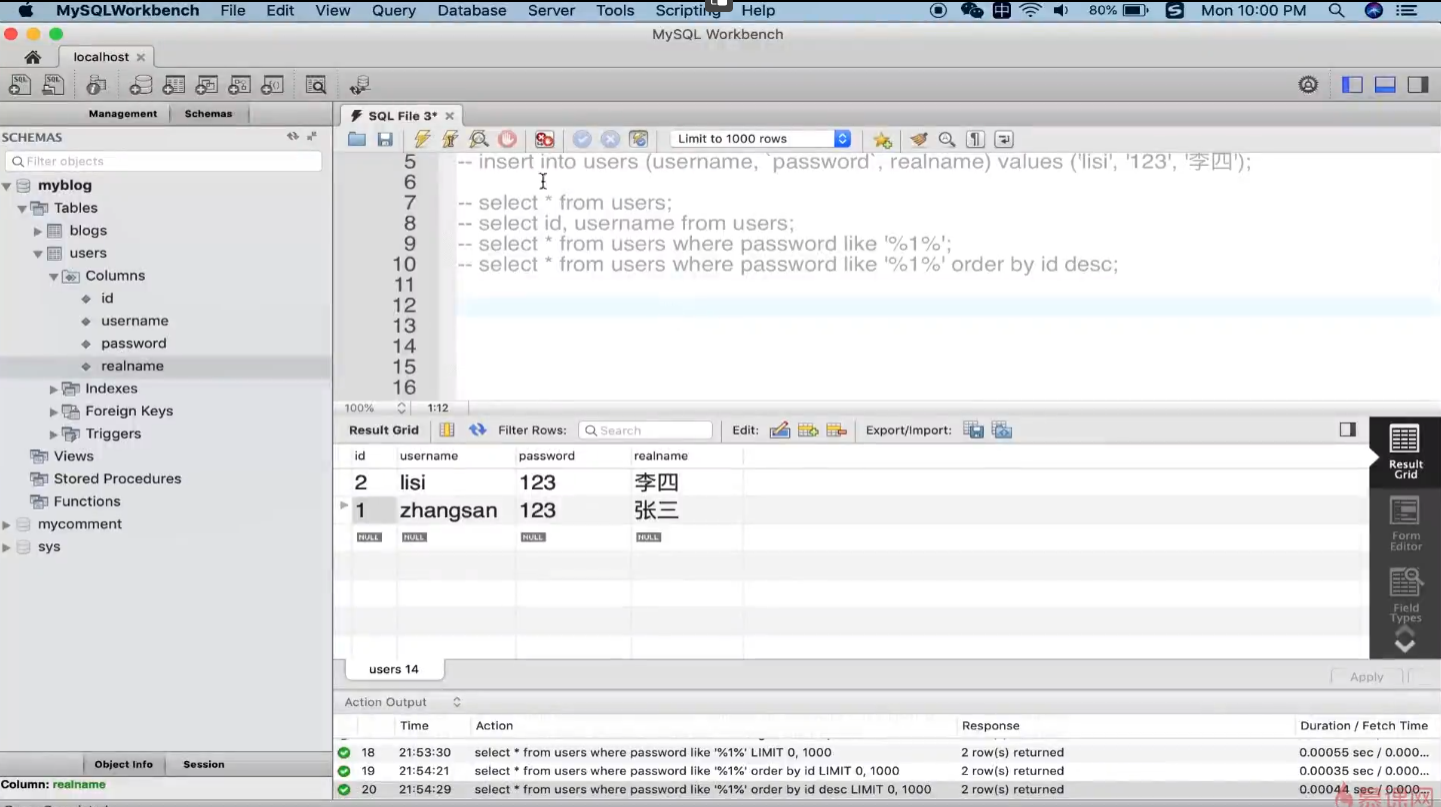The width and height of the screenshot is (1441, 807).
Task: Stop the running query
Action: point(507,139)
